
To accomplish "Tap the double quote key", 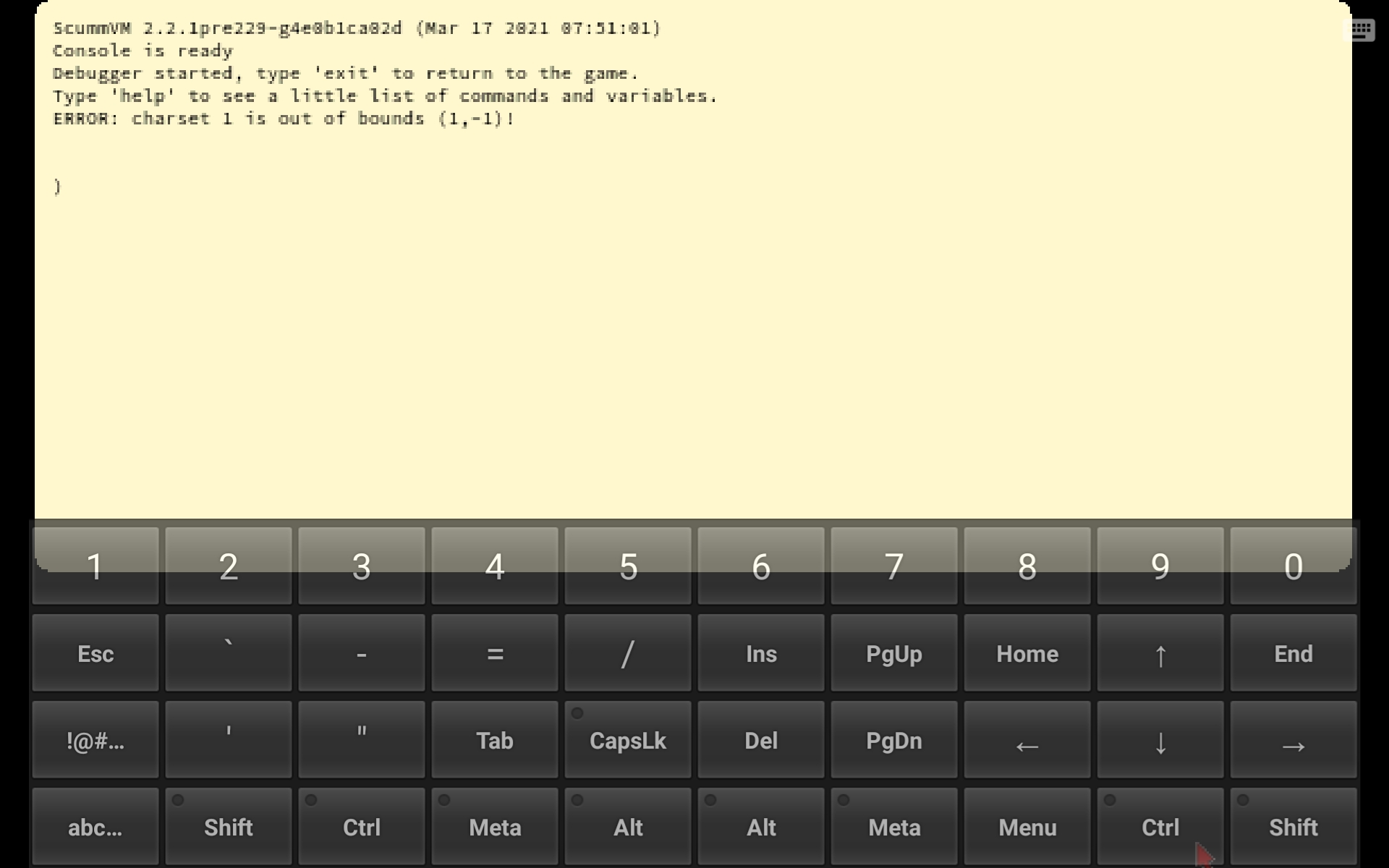I will tap(362, 739).
